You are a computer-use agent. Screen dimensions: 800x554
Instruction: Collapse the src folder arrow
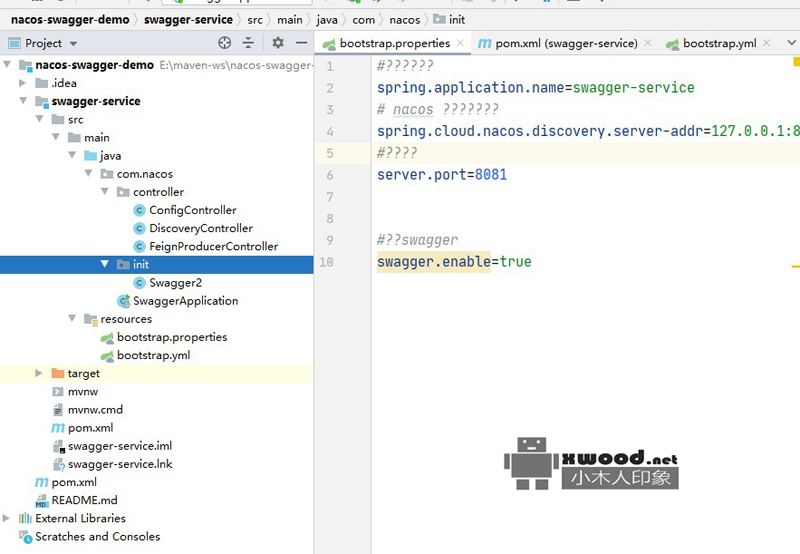pyautogui.click(x=39, y=119)
